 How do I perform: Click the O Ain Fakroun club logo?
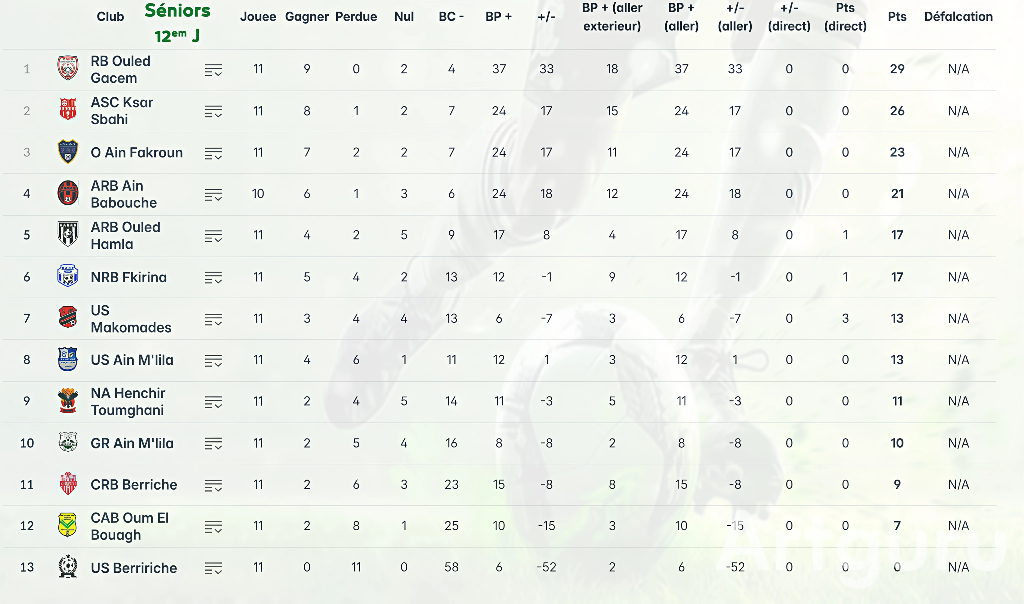(67, 152)
